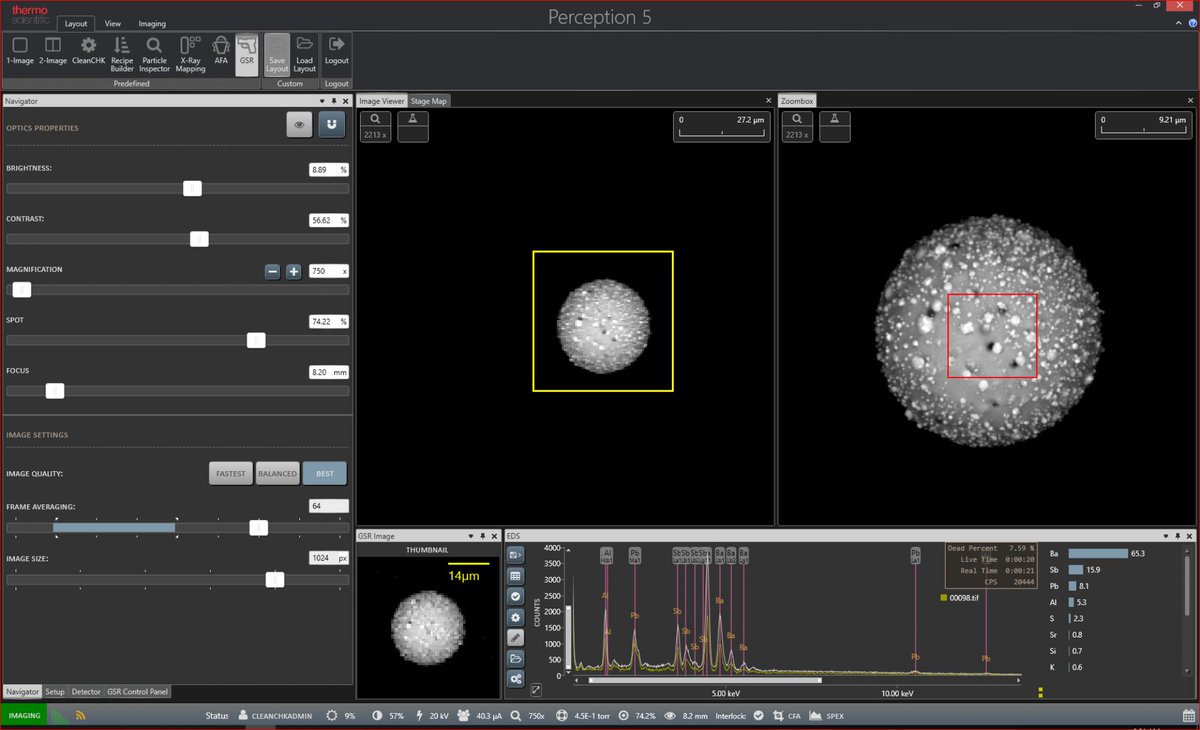
Task: Click the RSS feed icon in status bar
Action: [80, 716]
